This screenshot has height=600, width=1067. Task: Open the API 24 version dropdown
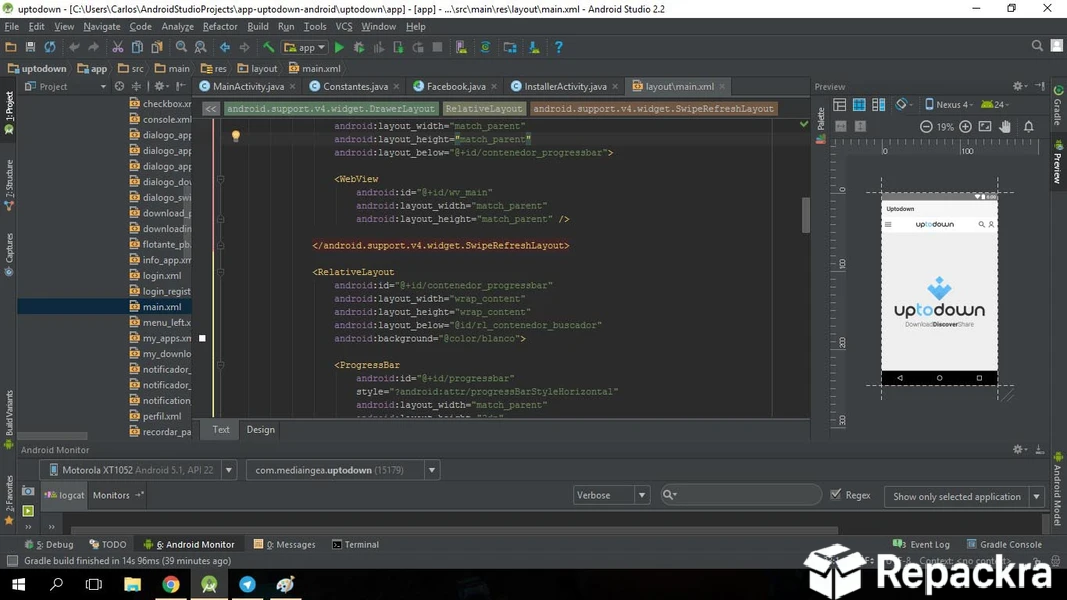tap(995, 105)
